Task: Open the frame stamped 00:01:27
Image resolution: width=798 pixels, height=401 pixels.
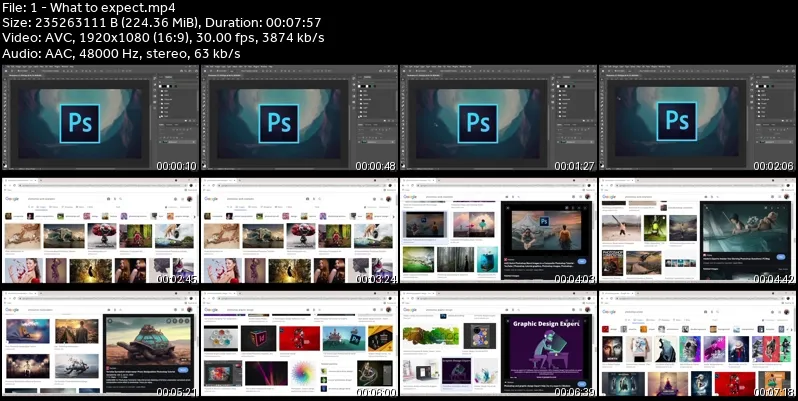Action: click(498, 118)
